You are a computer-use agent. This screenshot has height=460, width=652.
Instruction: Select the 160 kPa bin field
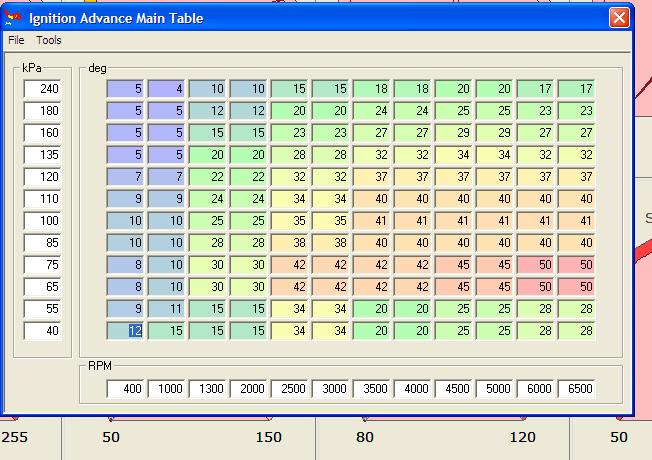pos(42,133)
